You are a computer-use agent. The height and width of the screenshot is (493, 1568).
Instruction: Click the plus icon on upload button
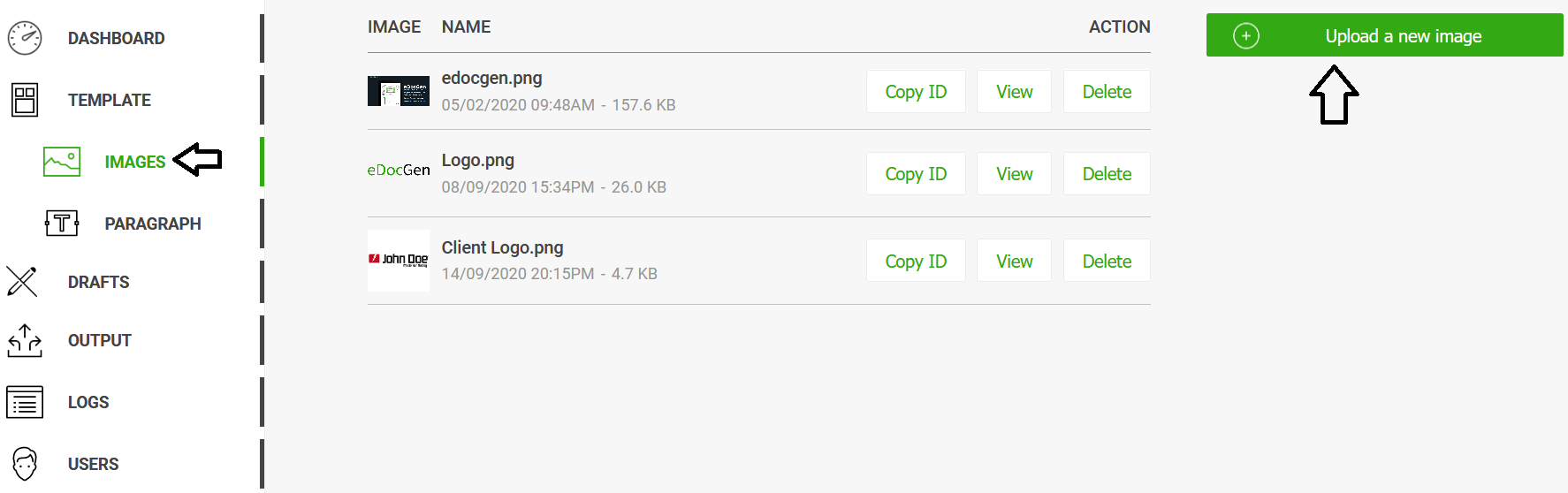pyautogui.click(x=1246, y=36)
